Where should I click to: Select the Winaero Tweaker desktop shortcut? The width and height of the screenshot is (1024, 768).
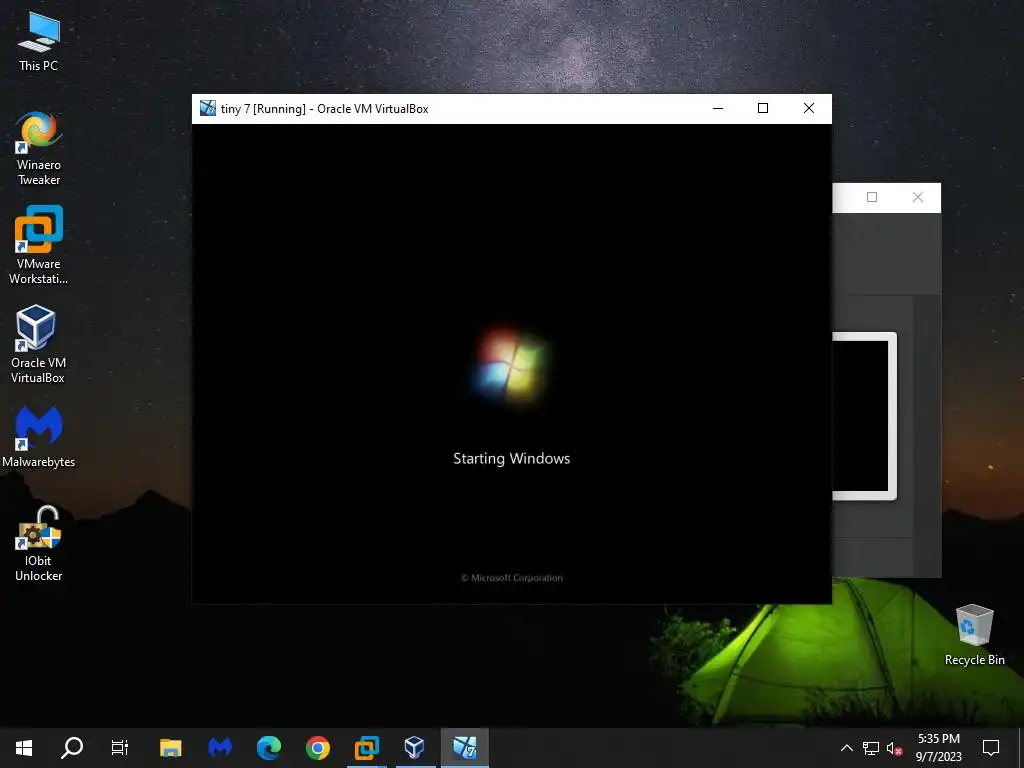point(39,148)
